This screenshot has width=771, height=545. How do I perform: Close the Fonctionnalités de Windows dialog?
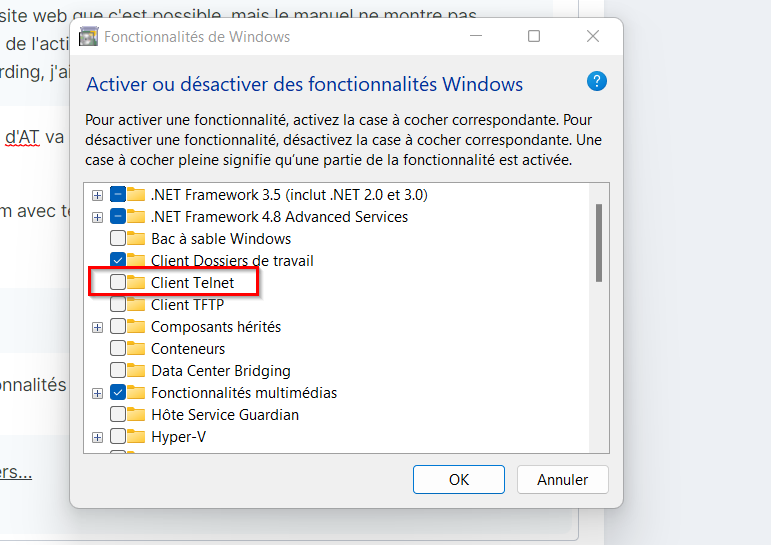click(593, 37)
